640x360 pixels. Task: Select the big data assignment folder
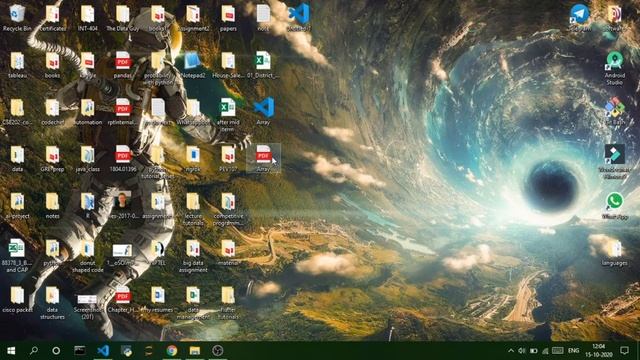(x=193, y=256)
